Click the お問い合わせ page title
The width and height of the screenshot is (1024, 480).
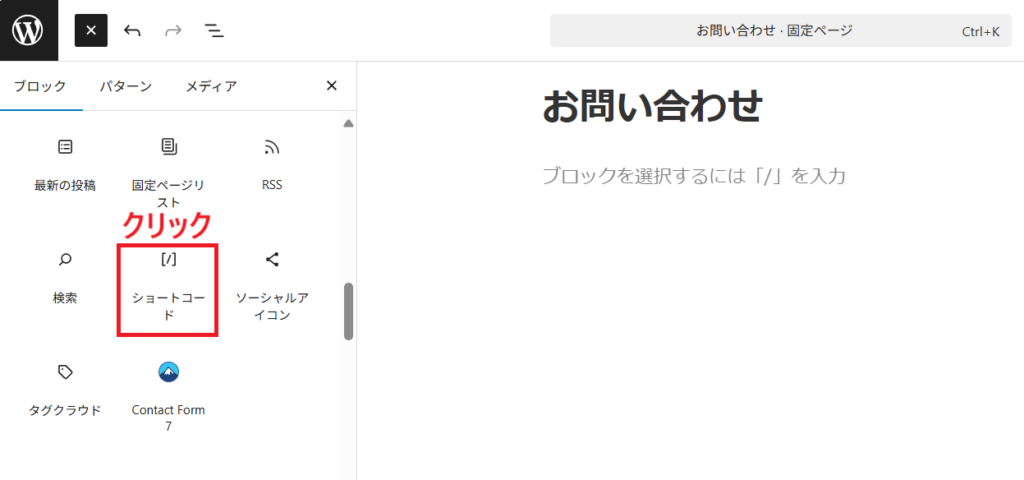pyautogui.click(x=652, y=106)
